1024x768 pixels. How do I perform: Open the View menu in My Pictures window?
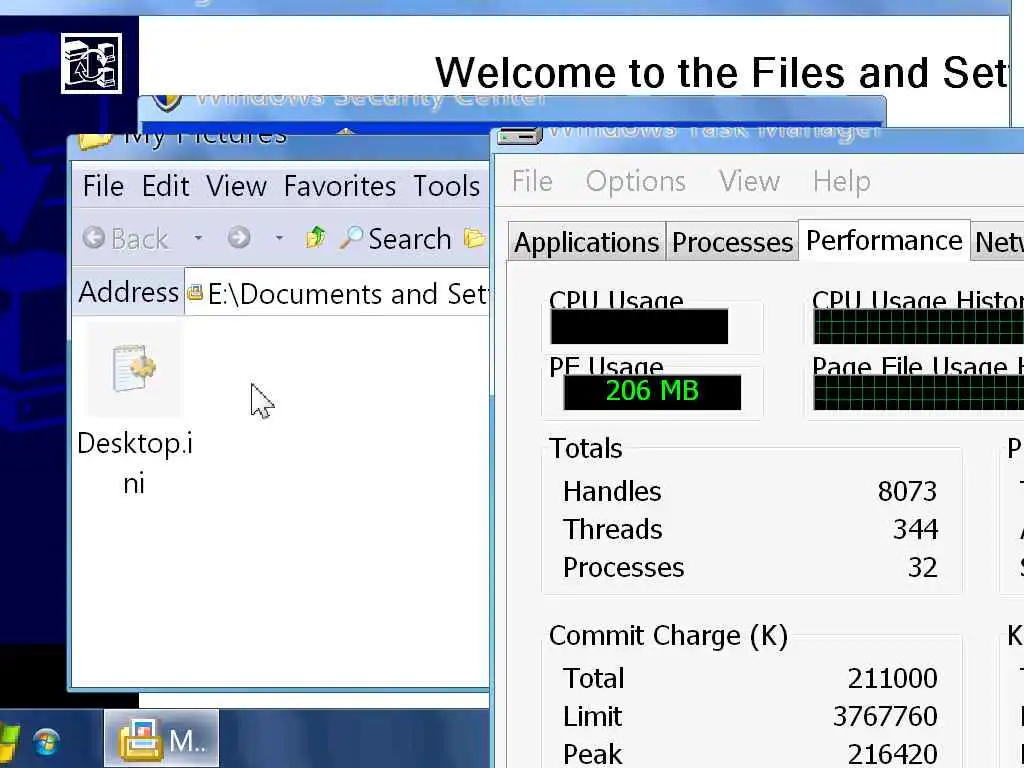tap(236, 187)
